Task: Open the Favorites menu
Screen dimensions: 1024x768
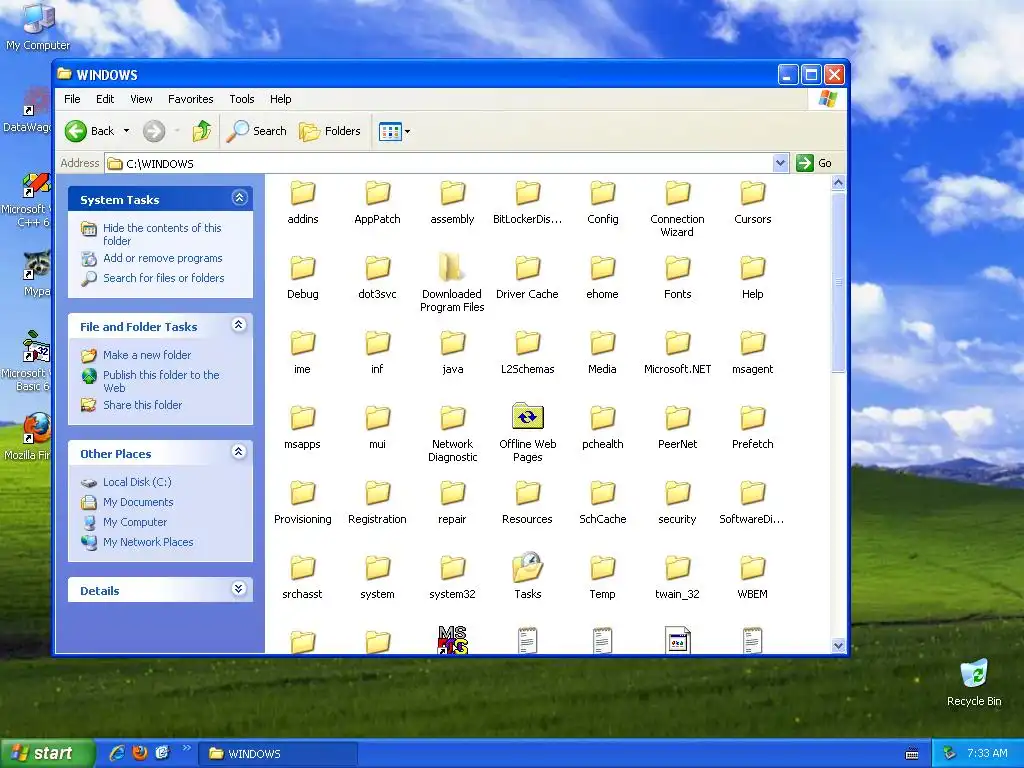Action: 191,99
